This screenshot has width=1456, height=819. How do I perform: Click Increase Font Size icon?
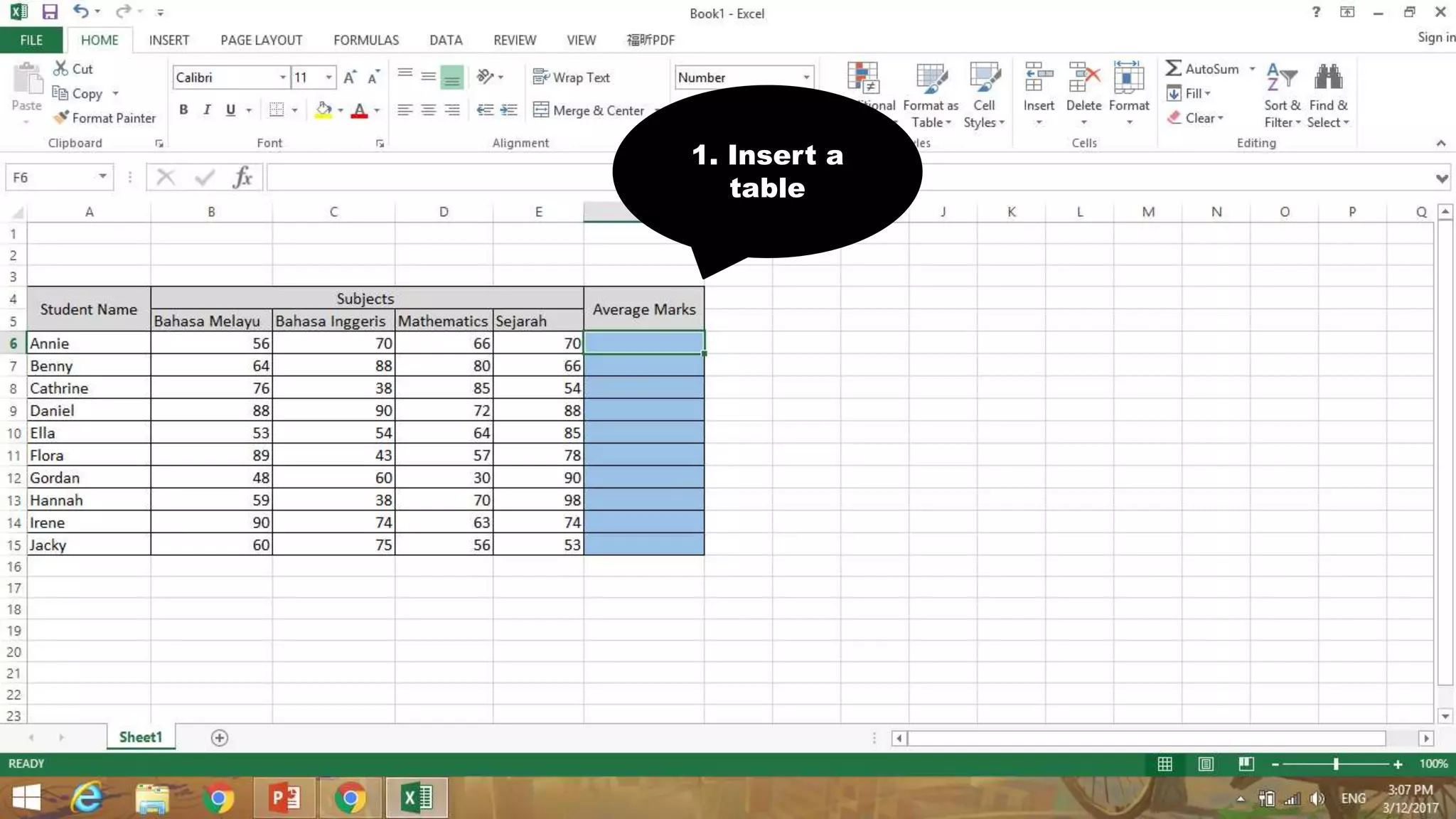tap(349, 77)
